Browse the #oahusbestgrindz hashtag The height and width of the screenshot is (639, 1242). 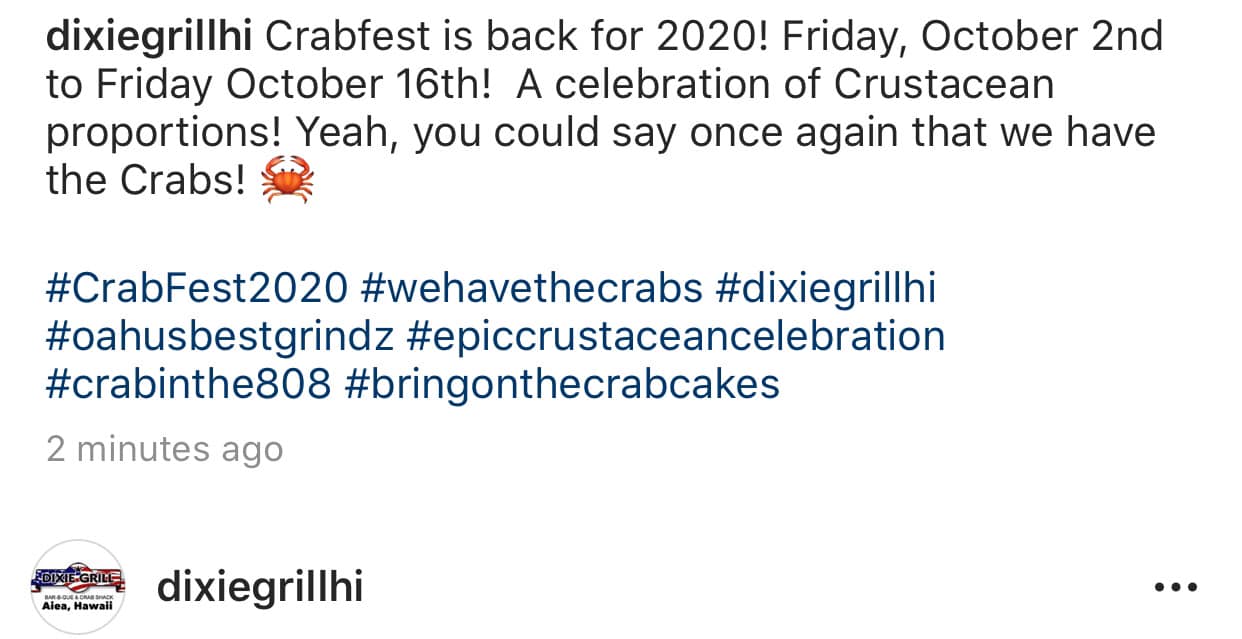(x=220, y=338)
